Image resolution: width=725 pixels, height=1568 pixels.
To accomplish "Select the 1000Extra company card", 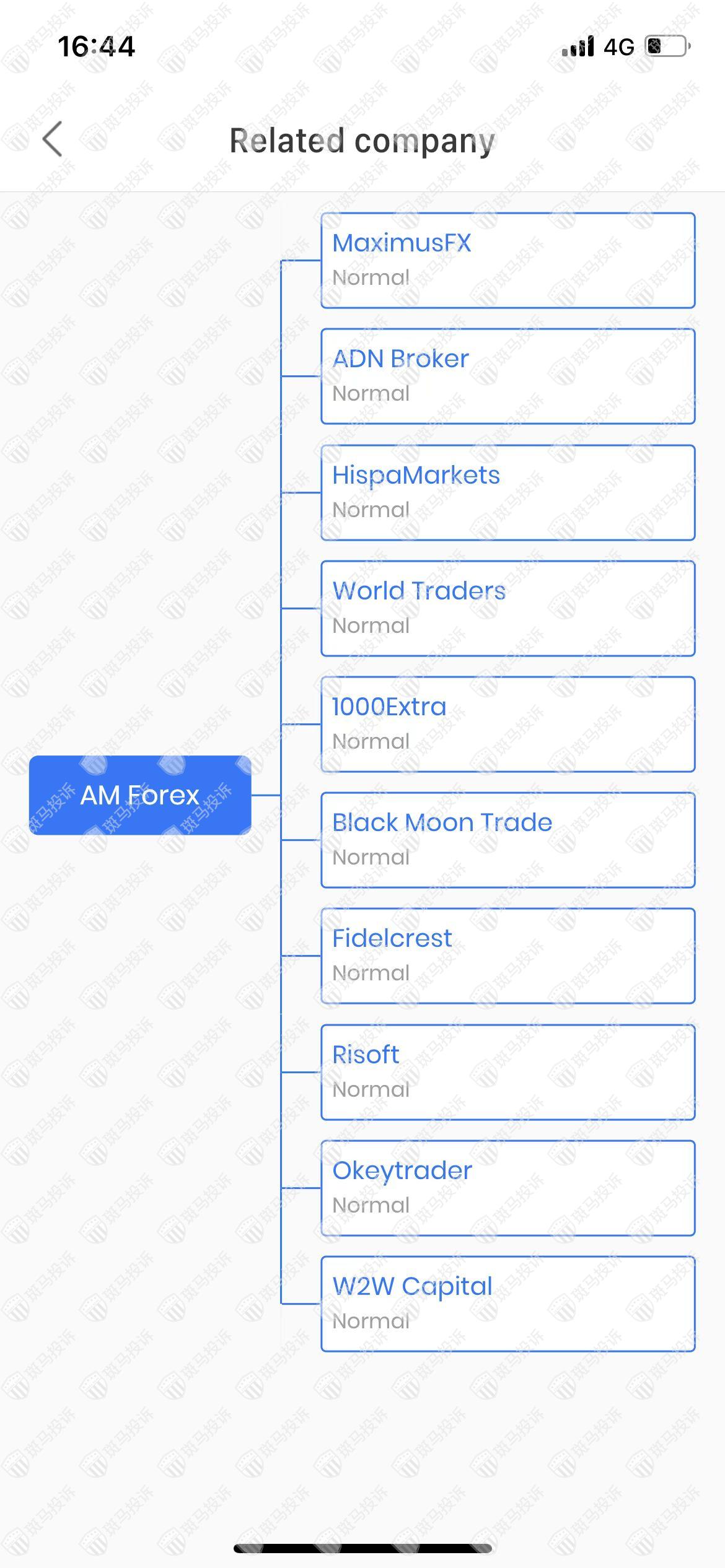I will point(507,724).
